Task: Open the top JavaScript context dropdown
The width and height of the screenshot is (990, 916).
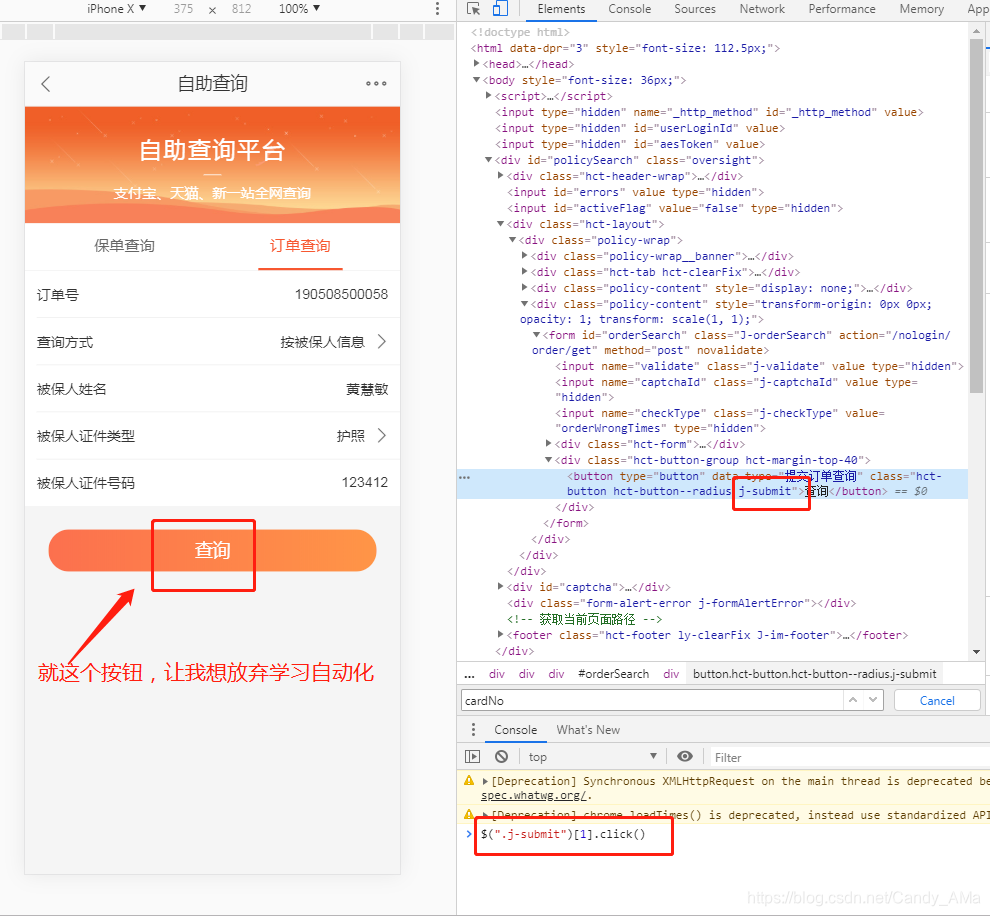Action: pos(593,756)
